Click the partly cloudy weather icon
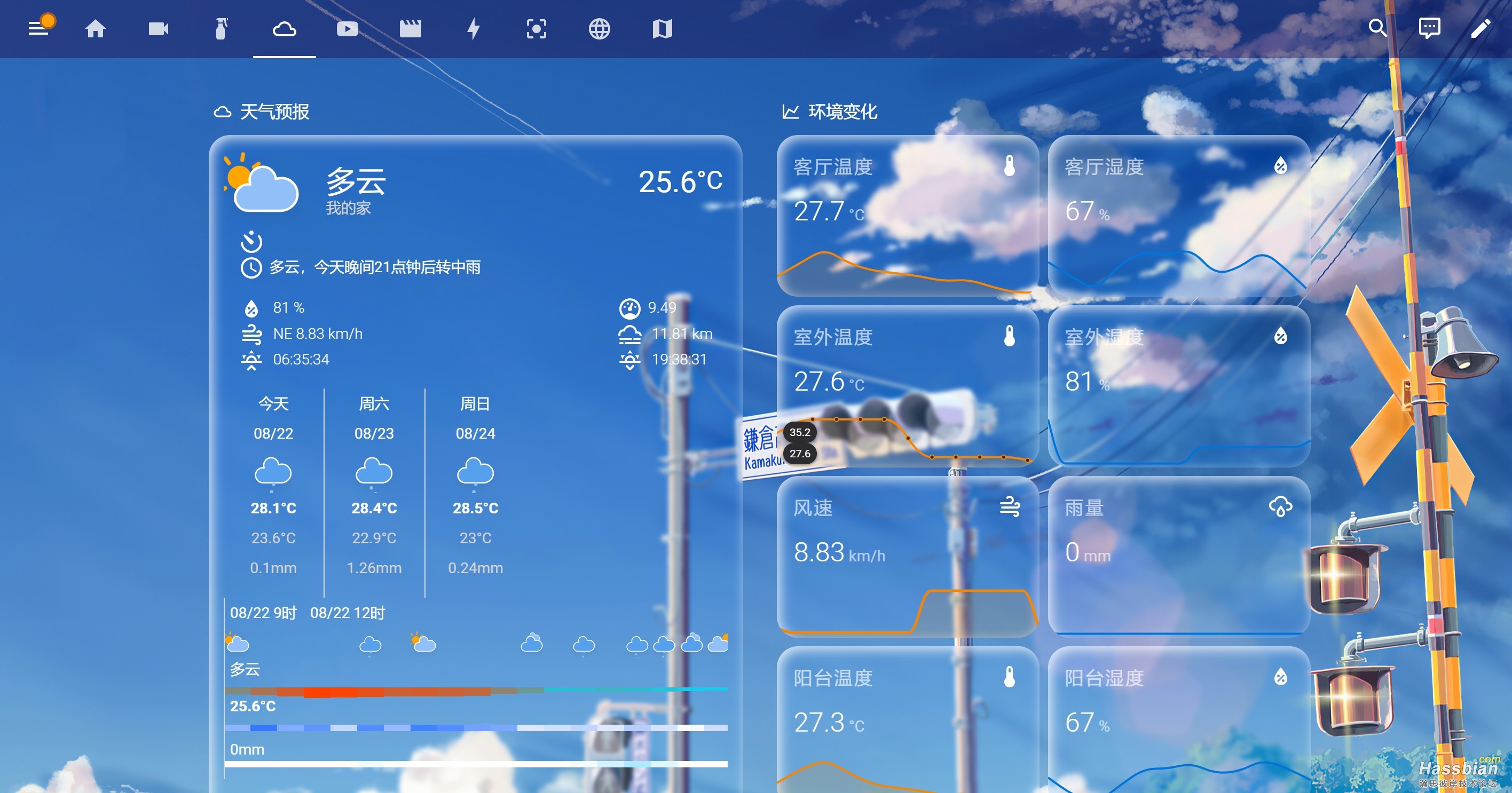 261,182
